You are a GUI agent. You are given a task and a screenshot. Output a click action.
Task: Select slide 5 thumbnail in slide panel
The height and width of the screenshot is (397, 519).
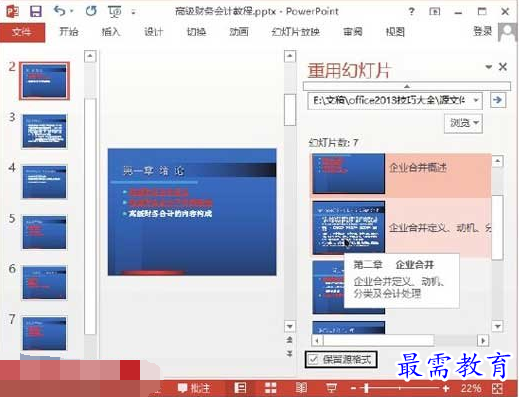44,232
